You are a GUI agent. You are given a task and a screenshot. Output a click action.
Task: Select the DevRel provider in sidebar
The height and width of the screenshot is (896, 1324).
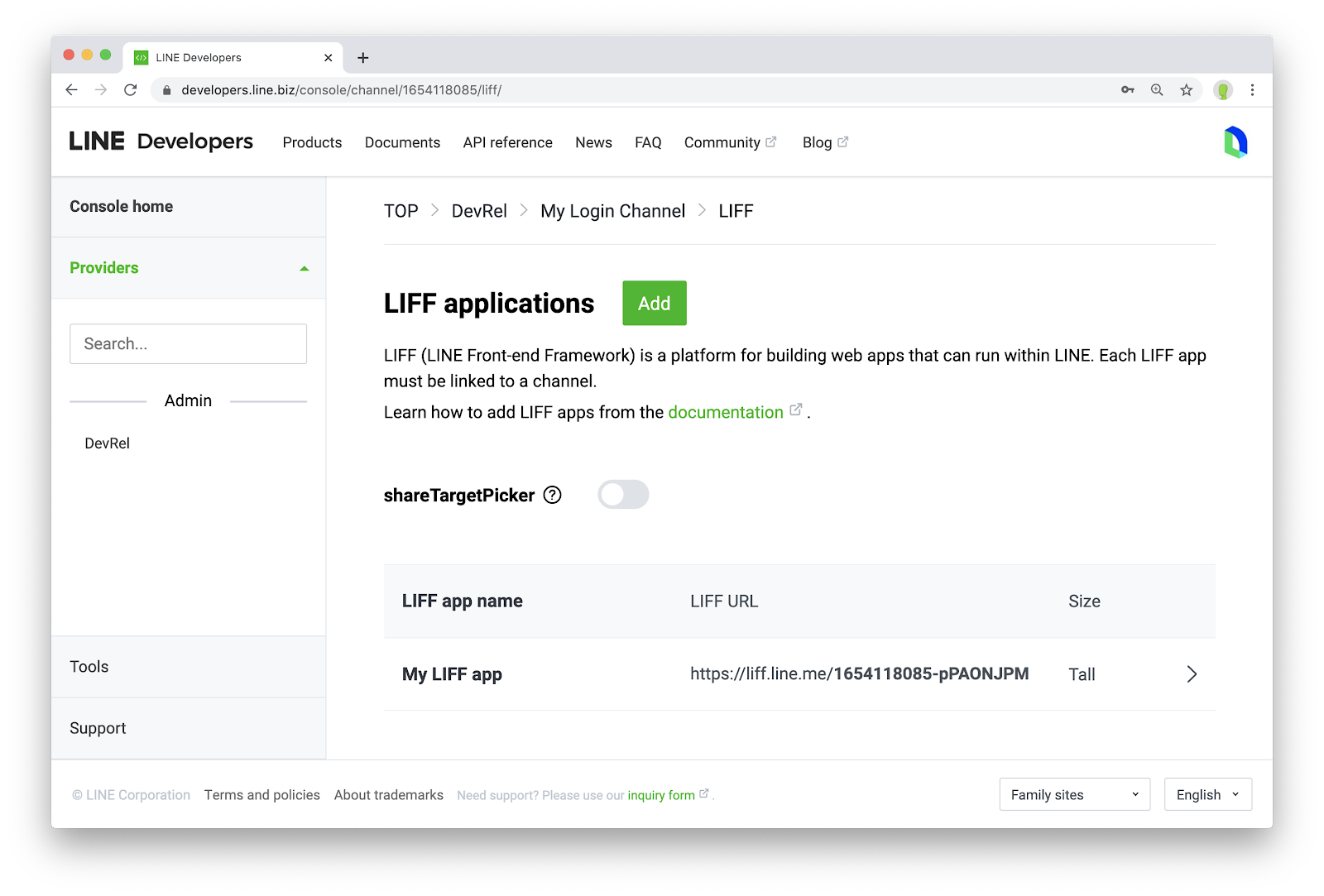(108, 443)
